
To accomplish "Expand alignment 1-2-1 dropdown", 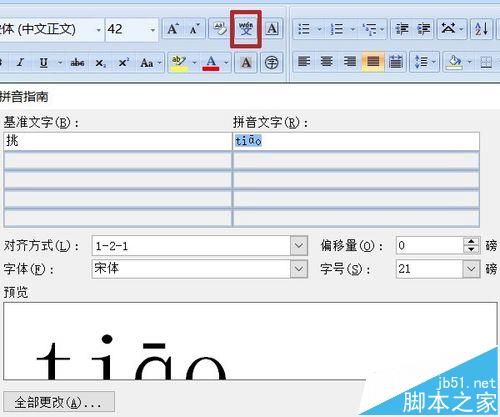I will coord(299,246).
